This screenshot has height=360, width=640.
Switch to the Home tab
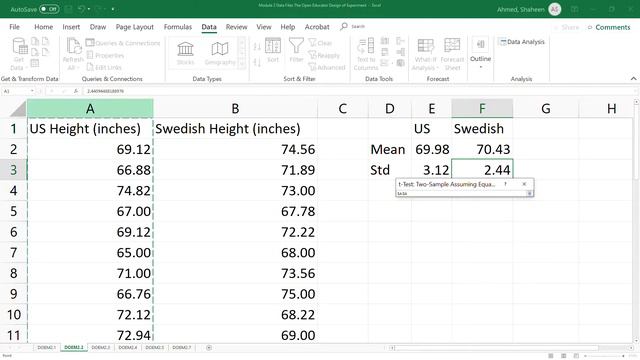point(43,27)
